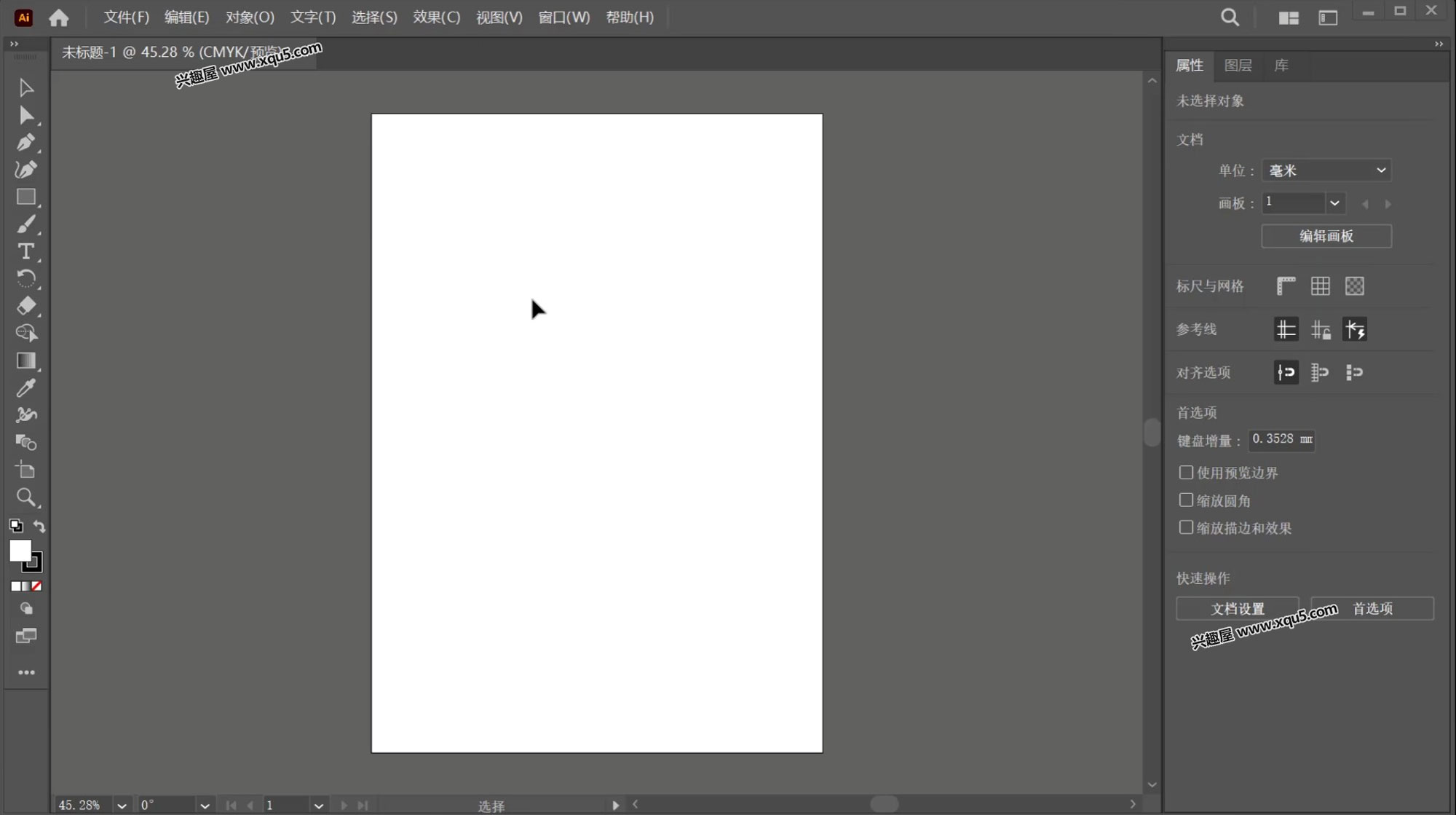Select the Rectangle tool
The image size is (1456, 815).
(x=26, y=197)
